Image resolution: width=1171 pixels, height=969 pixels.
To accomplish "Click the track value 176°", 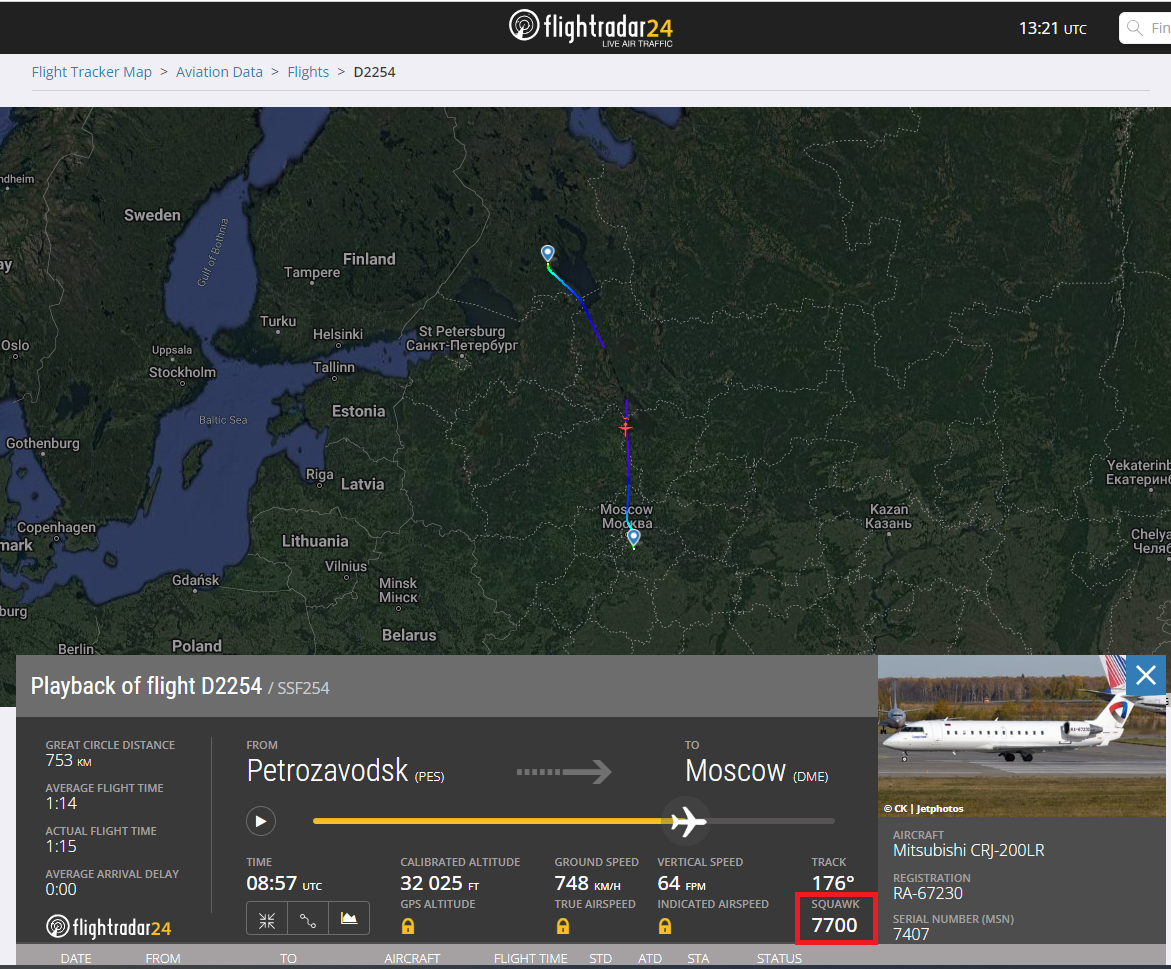I will (x=833, y=884).
